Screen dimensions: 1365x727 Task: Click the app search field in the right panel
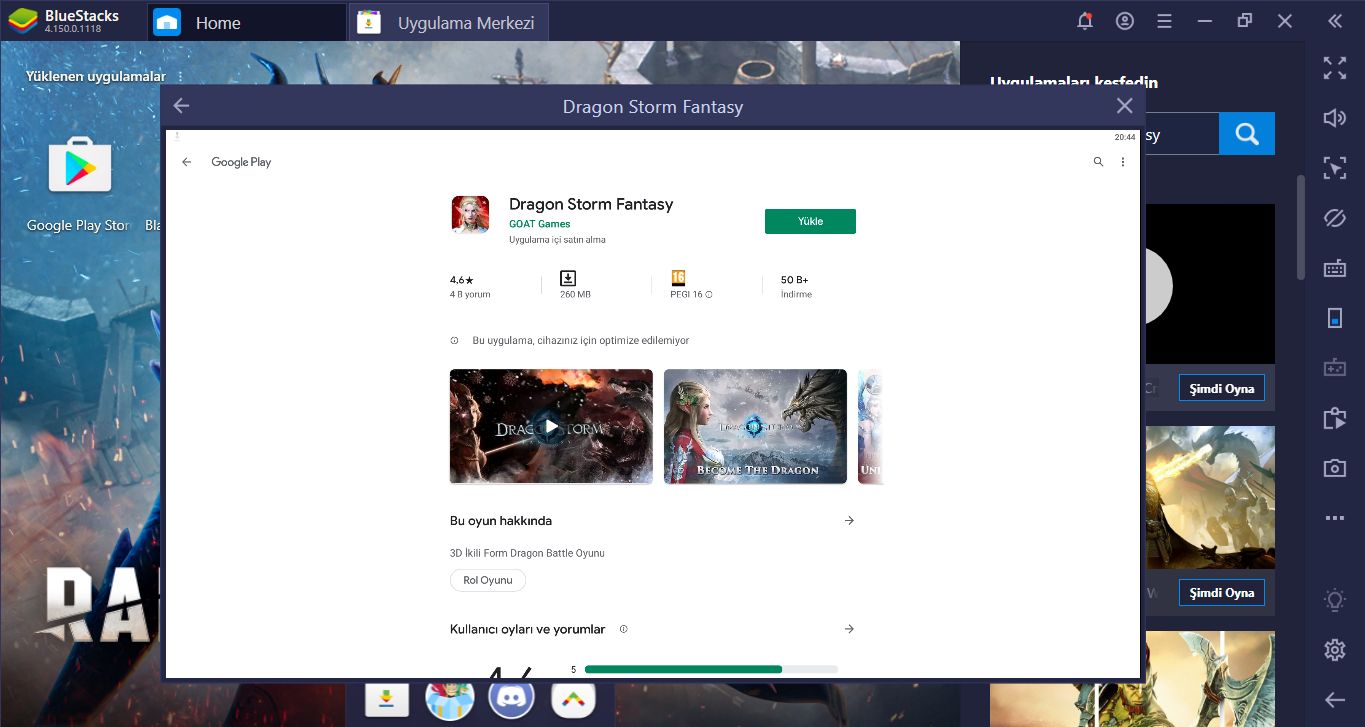(1182, 133)
